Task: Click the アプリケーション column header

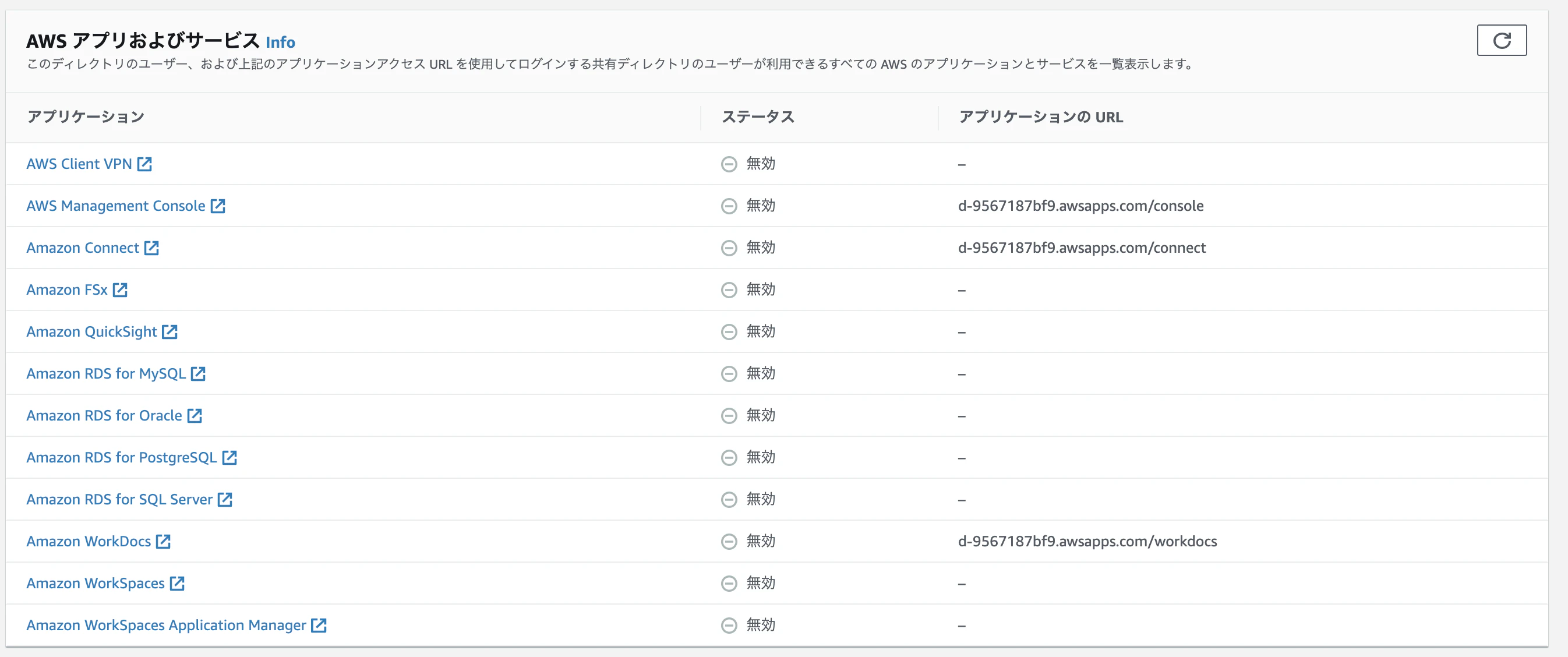Action: (x=86, y=117)
